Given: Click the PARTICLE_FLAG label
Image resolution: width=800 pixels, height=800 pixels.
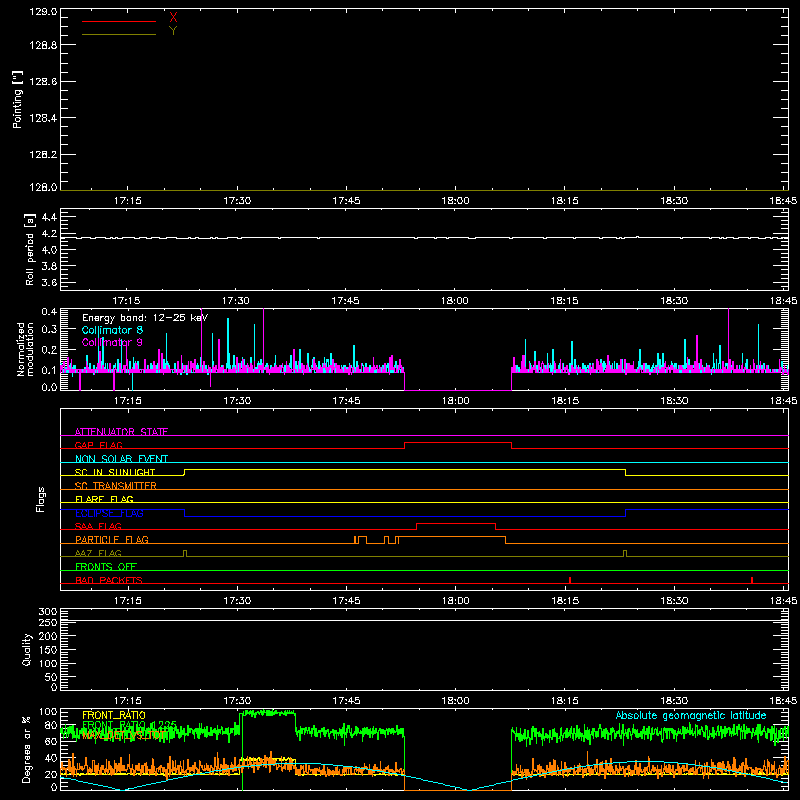Looking at the screenshot, I should [x=112, y=540].
